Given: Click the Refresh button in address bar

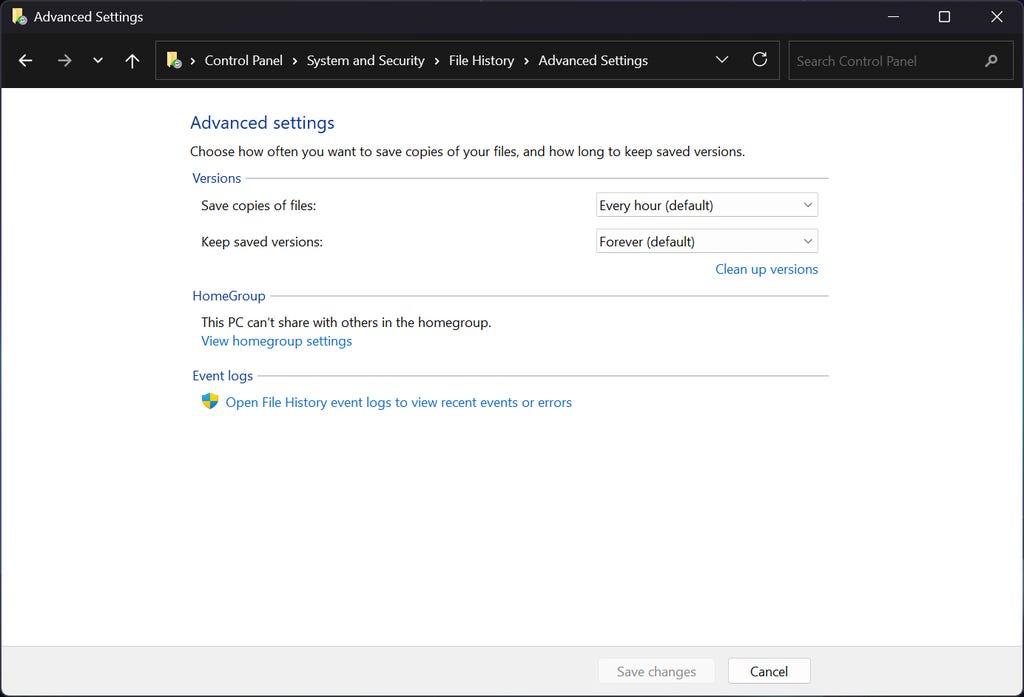Looking at the screenshot, I should click(760, 60).
